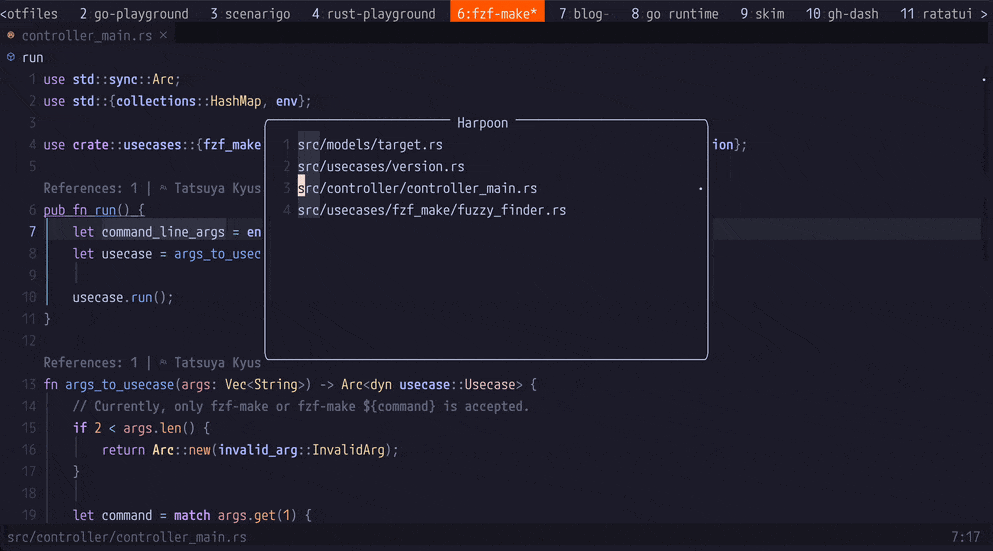The image size is (993, 551).
Task: Go to tmux window 4 rust-playground
Action: [373, 13]
